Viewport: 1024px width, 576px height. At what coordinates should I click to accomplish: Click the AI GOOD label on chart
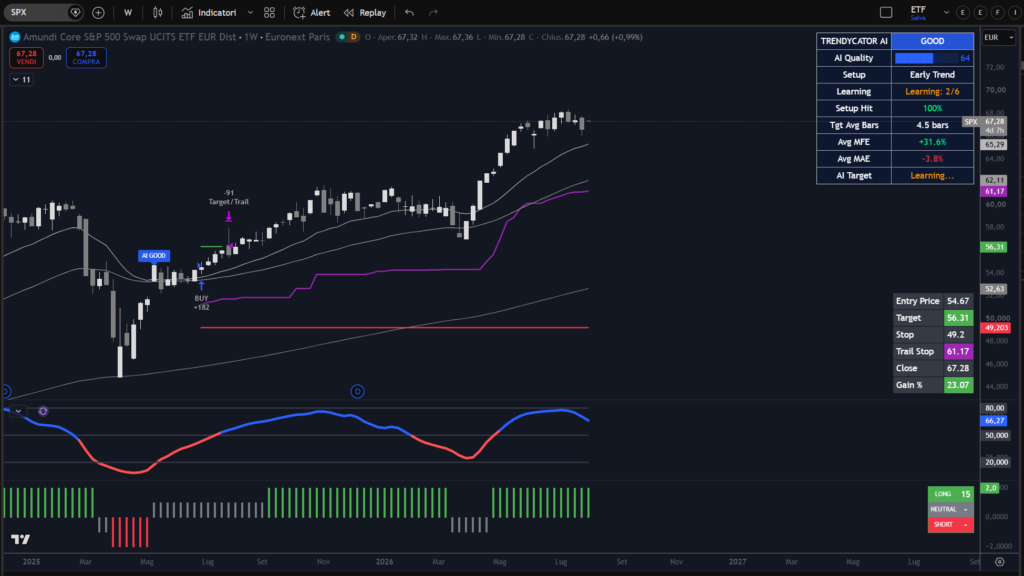click(x=153, y=256)
